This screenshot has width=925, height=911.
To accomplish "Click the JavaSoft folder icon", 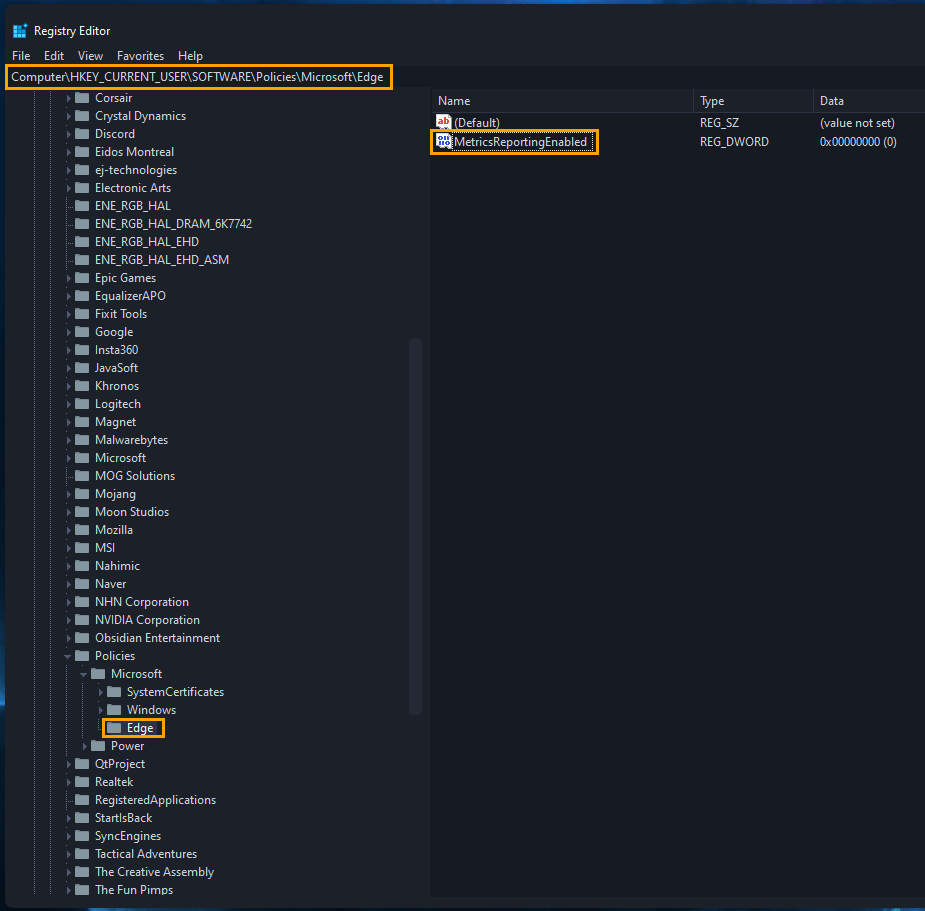I will click(82, 368).
